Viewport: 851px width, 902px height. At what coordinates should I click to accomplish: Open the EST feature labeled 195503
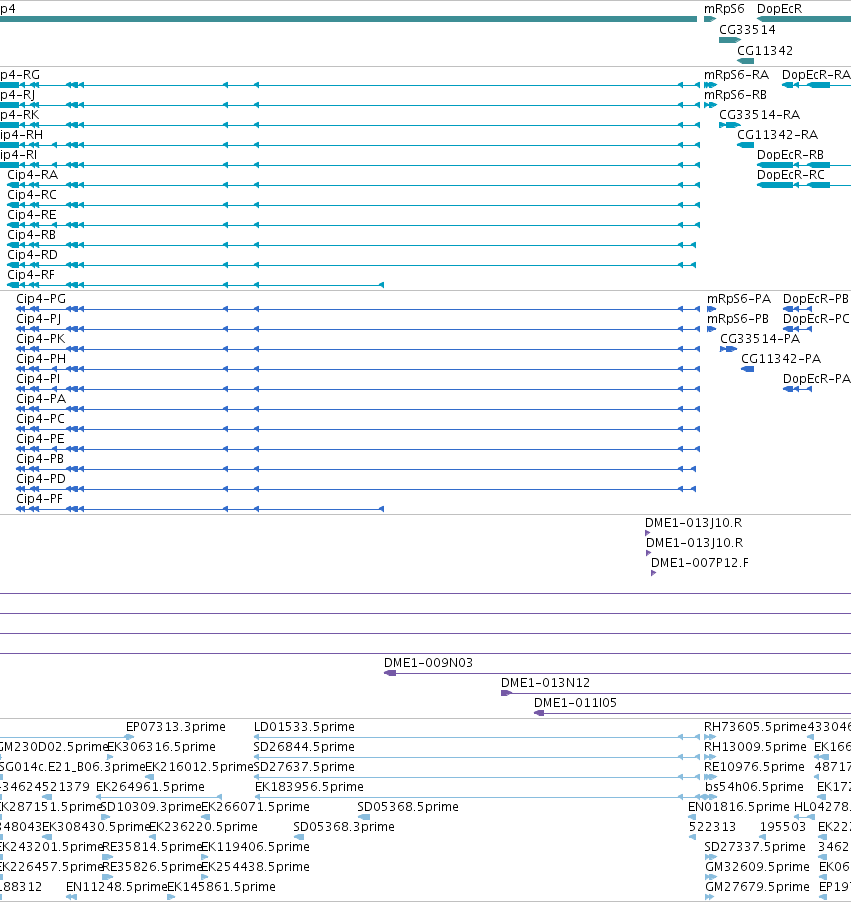(x=783, y=827)
